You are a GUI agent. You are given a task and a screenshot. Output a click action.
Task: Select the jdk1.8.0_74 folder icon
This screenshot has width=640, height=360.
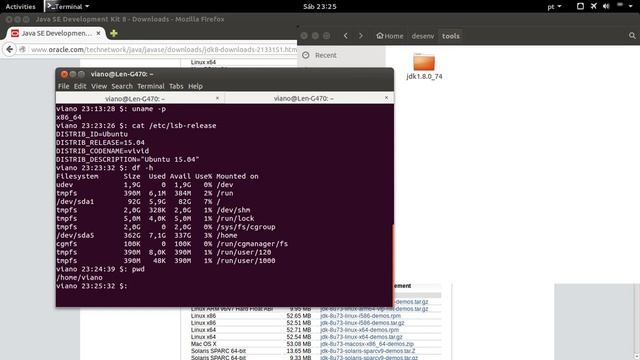tap(424, 62)
